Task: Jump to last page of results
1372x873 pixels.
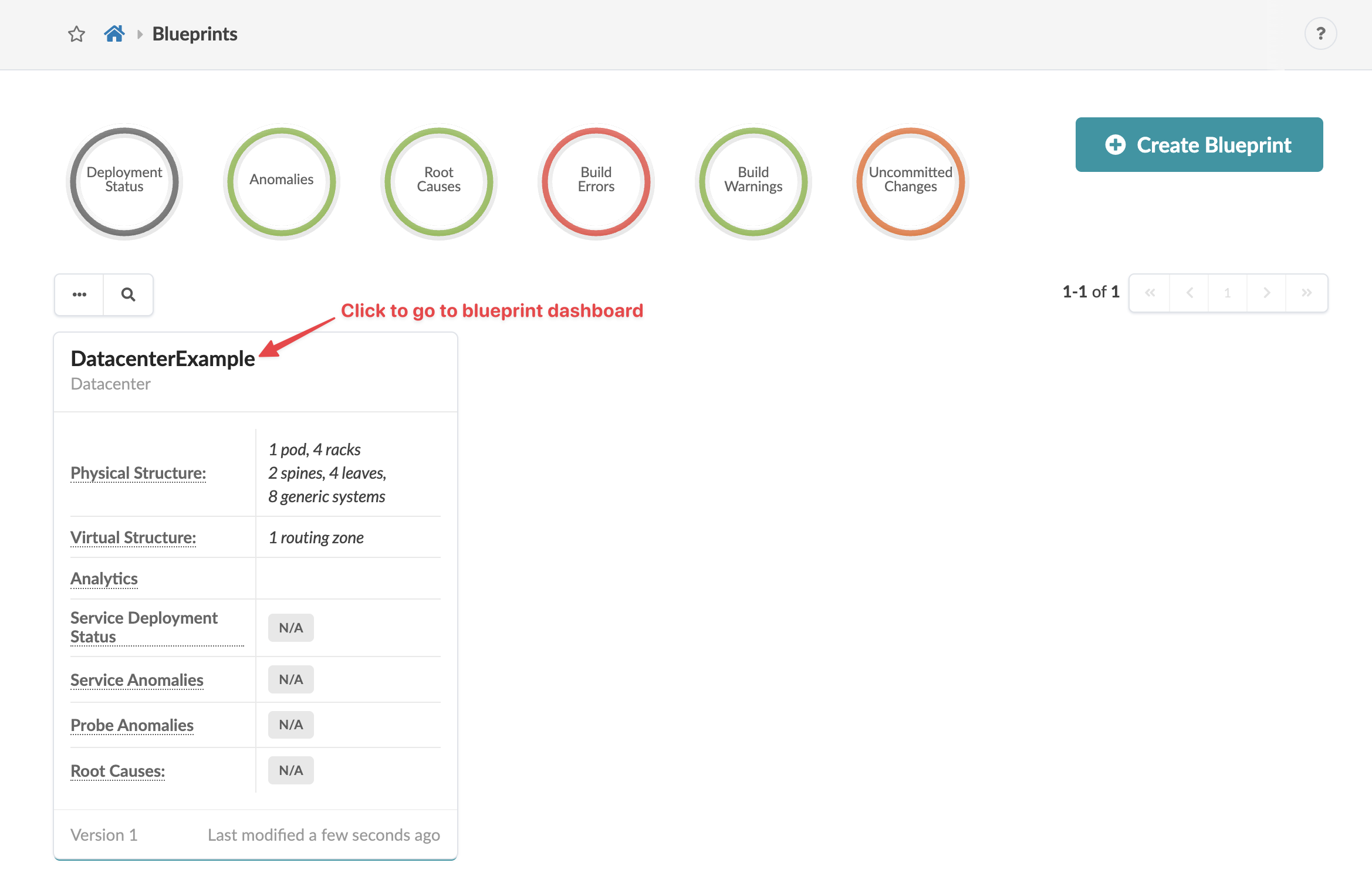Action: [1306, 293]
